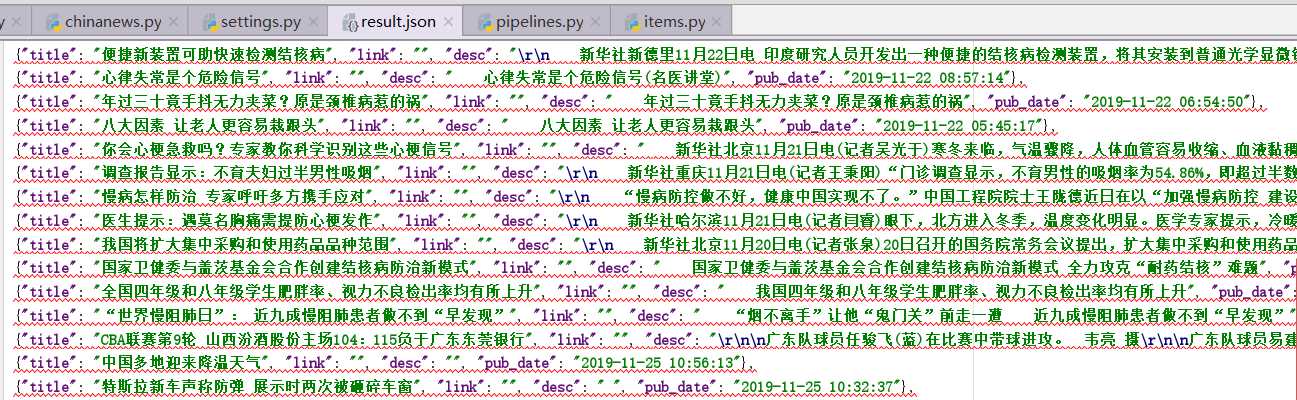This screenshot has width=1297, height=400.
Task: Click the pub_date value "2019-11-22 08:57:14"
Action: click(x=929, y=77)
